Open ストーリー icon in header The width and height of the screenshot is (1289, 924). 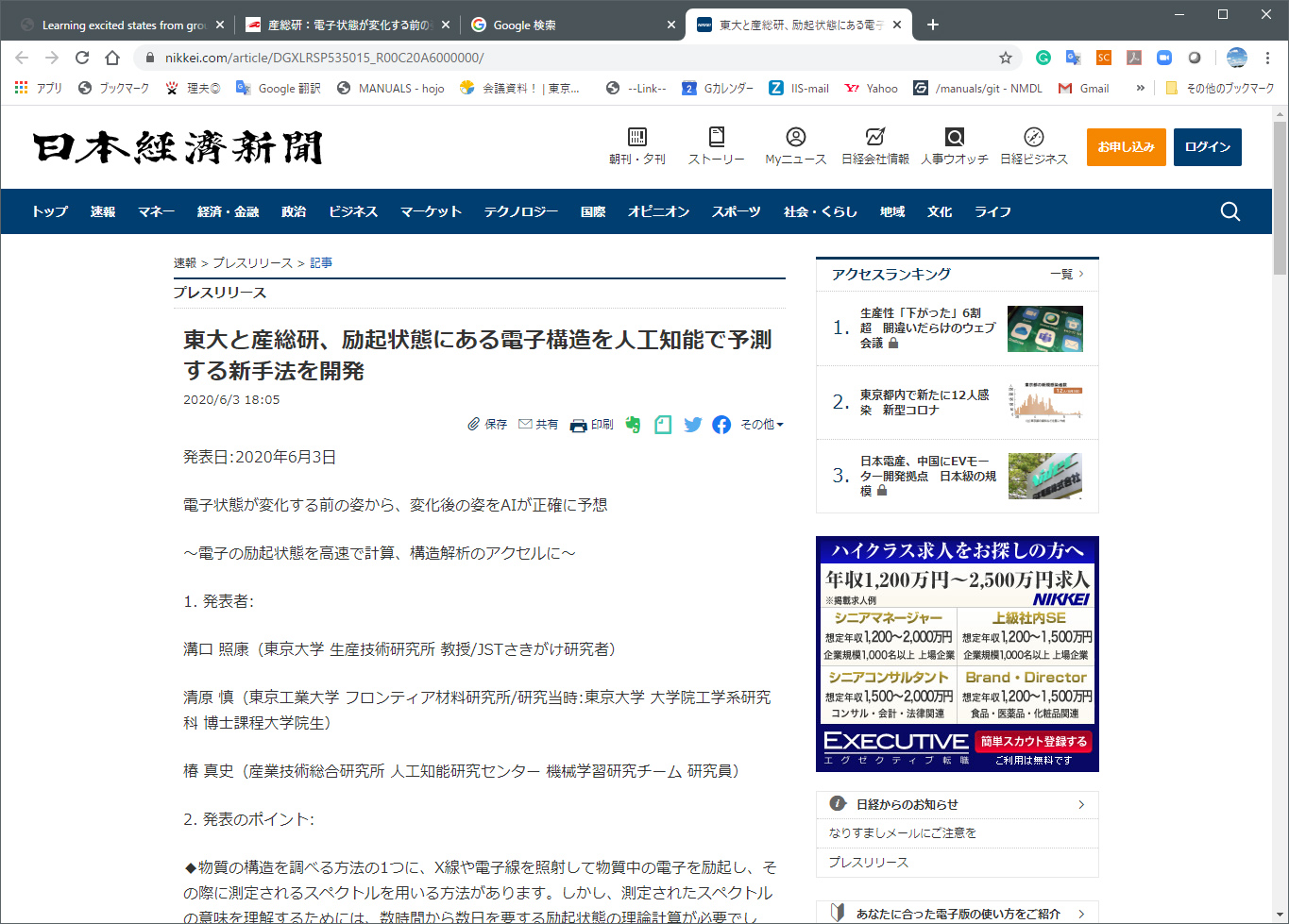coord(717,146)
